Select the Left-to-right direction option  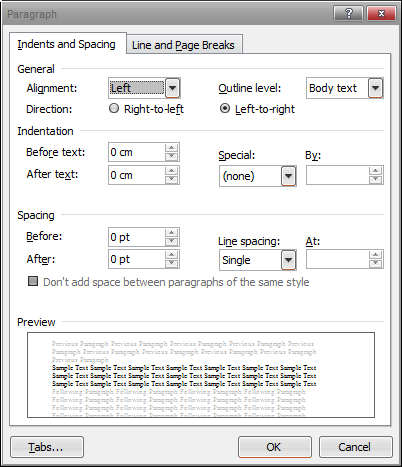pyautogui.click(x=225, y=108)
